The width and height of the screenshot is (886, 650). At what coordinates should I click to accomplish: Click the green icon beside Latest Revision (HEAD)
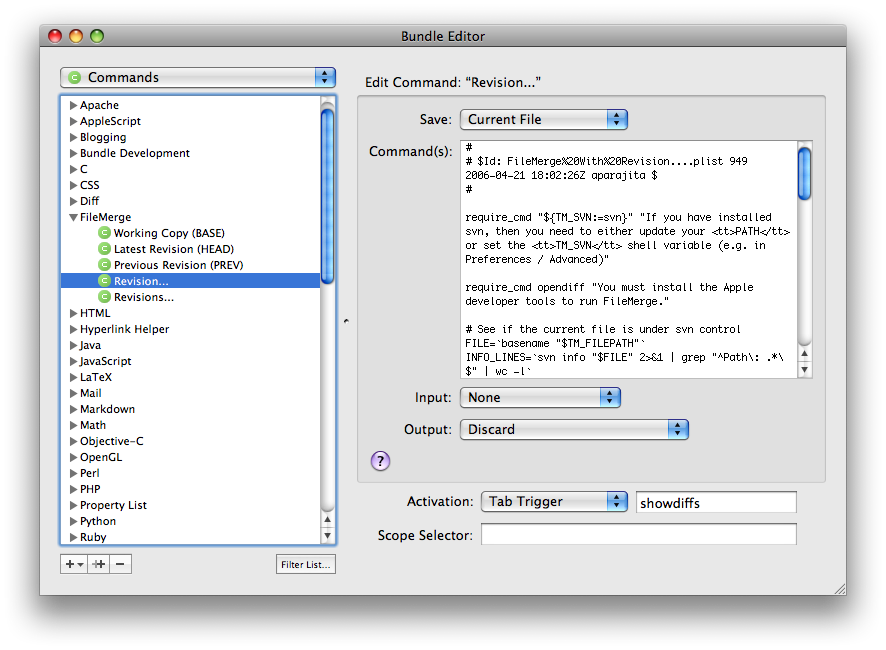[x=105, y=249]
